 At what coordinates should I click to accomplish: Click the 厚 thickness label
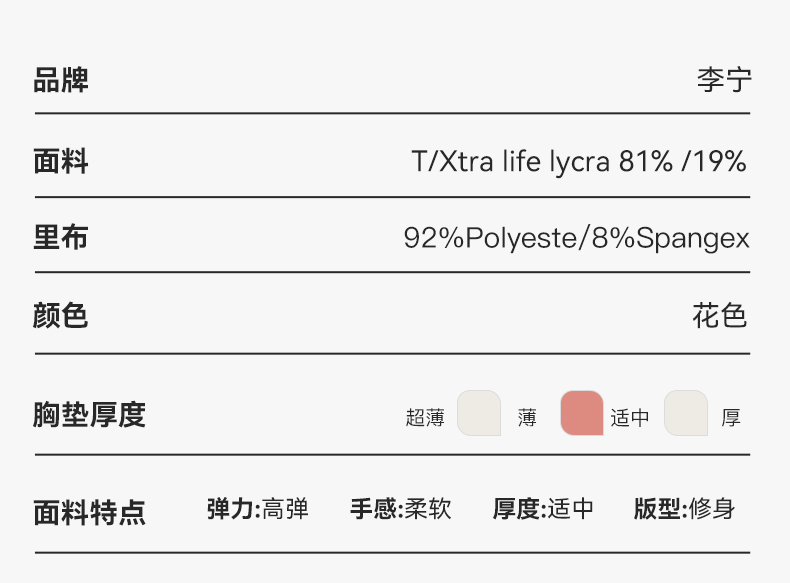(x=731, y=418)
